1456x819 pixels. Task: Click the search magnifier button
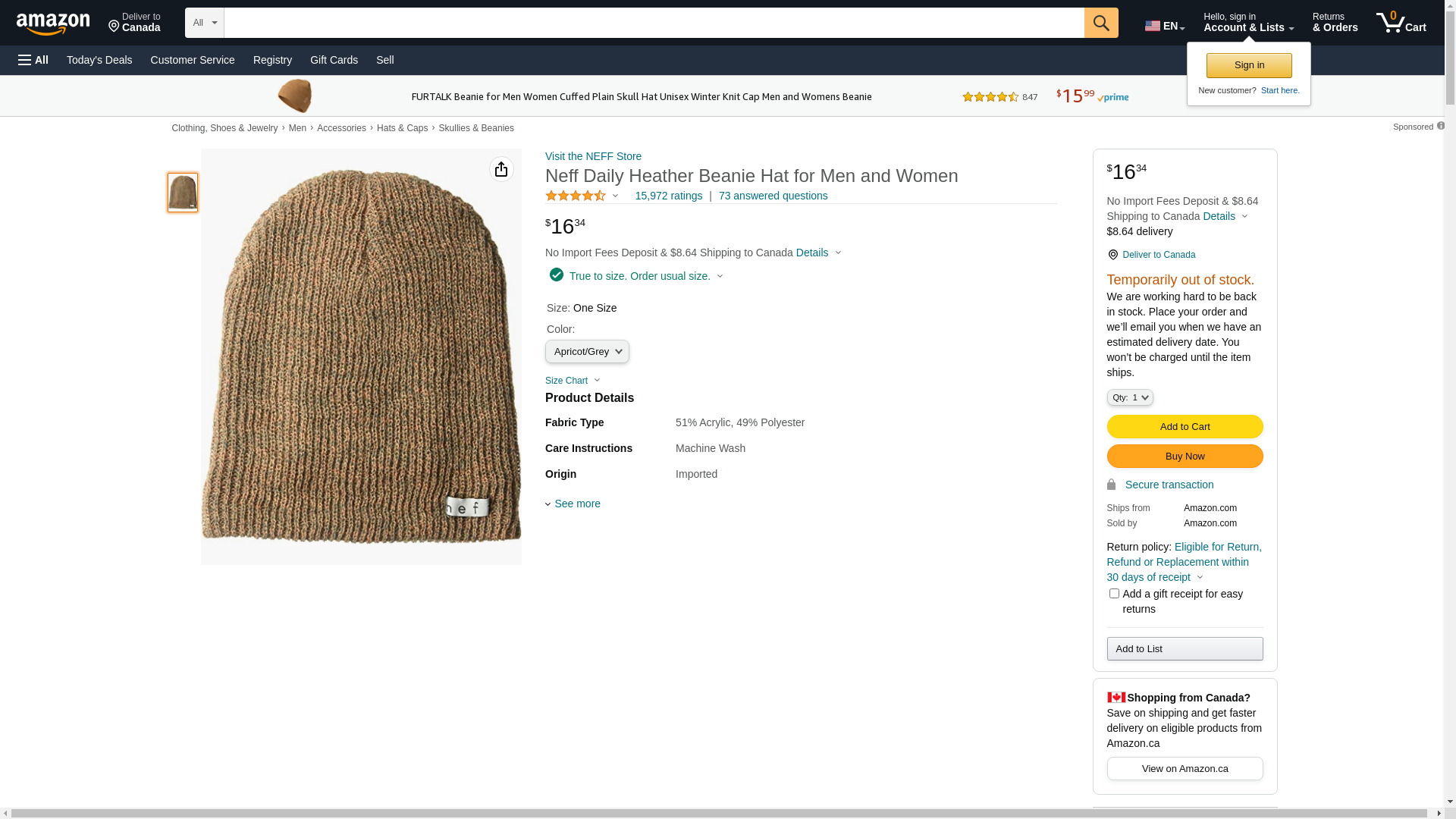click(1101, 23)
